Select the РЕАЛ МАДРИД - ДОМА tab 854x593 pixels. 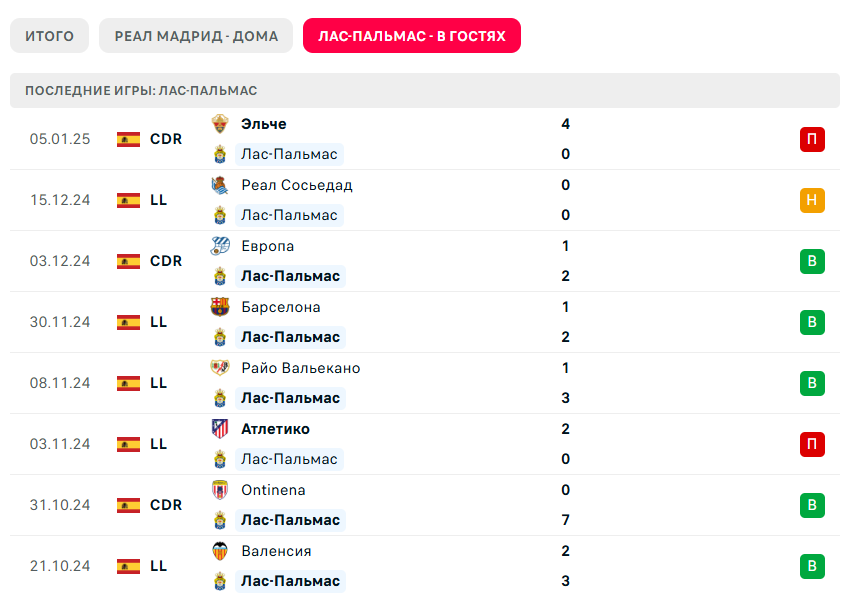[196, 36]
